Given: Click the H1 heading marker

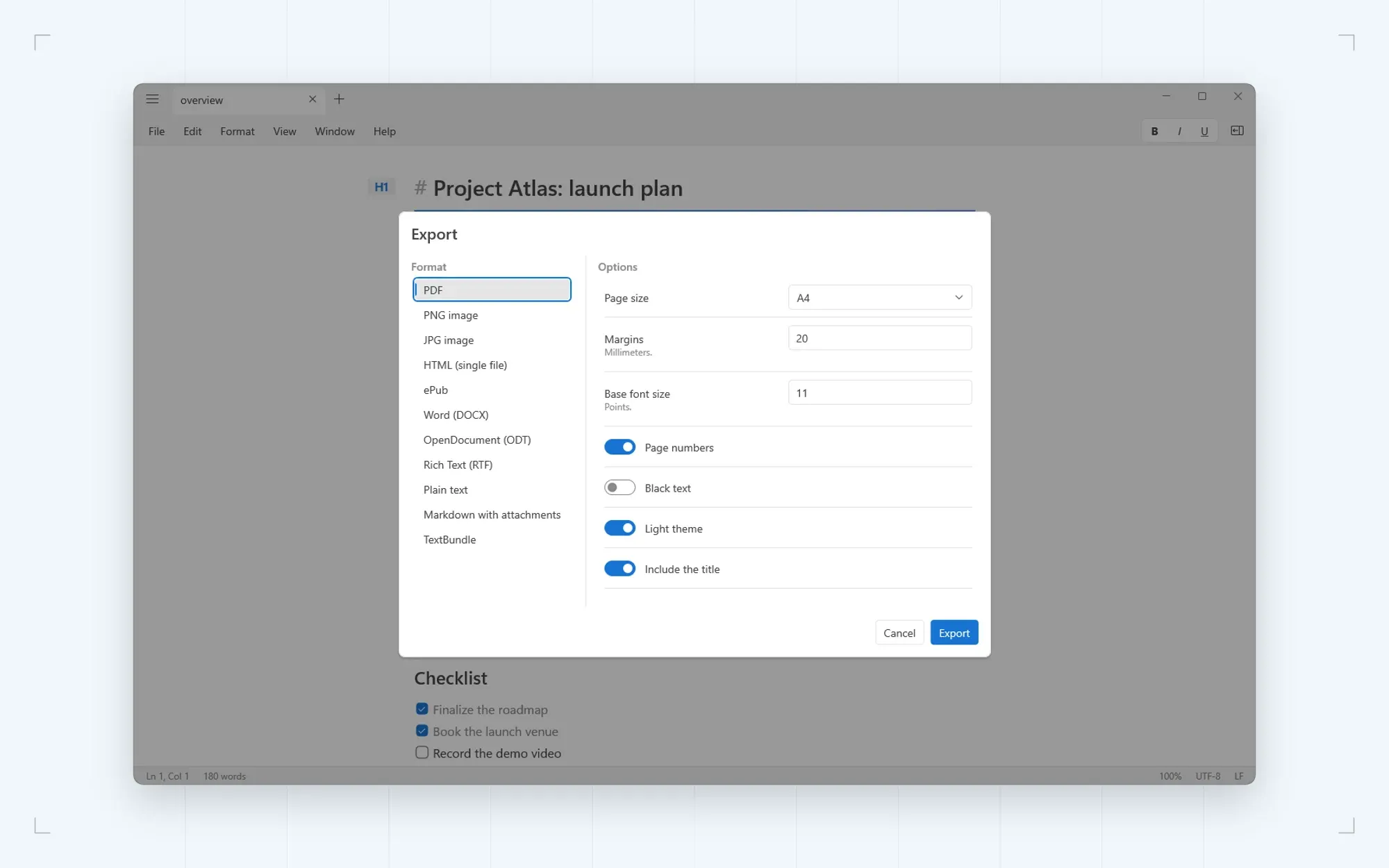Looking at the screenshot, I should point(381,187).
